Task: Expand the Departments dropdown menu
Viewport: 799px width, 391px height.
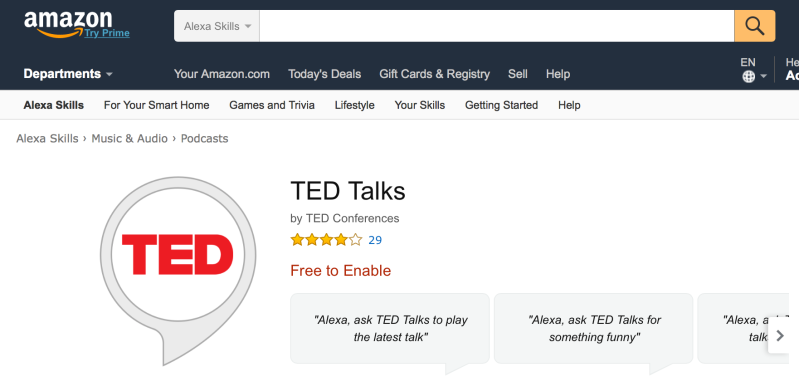Action: pyautogui.click(x=68, y=74)
